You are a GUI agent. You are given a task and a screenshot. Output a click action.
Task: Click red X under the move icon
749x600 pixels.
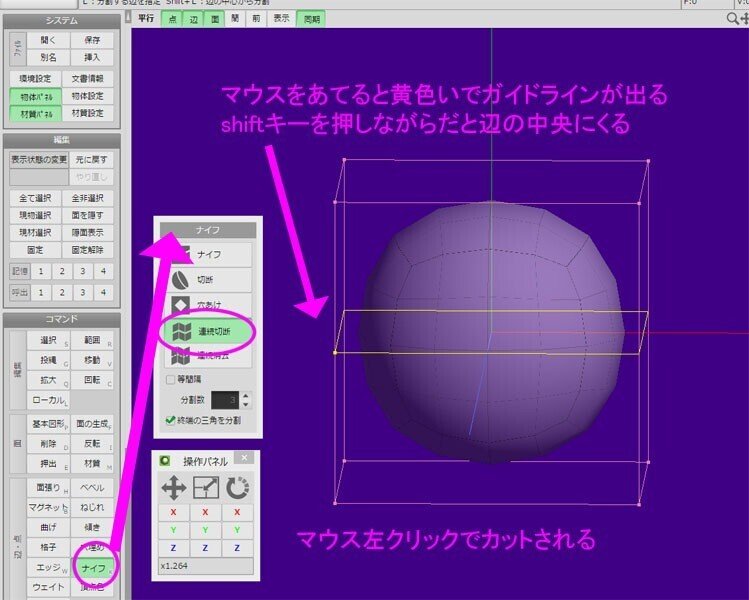[x=173, y=512]
